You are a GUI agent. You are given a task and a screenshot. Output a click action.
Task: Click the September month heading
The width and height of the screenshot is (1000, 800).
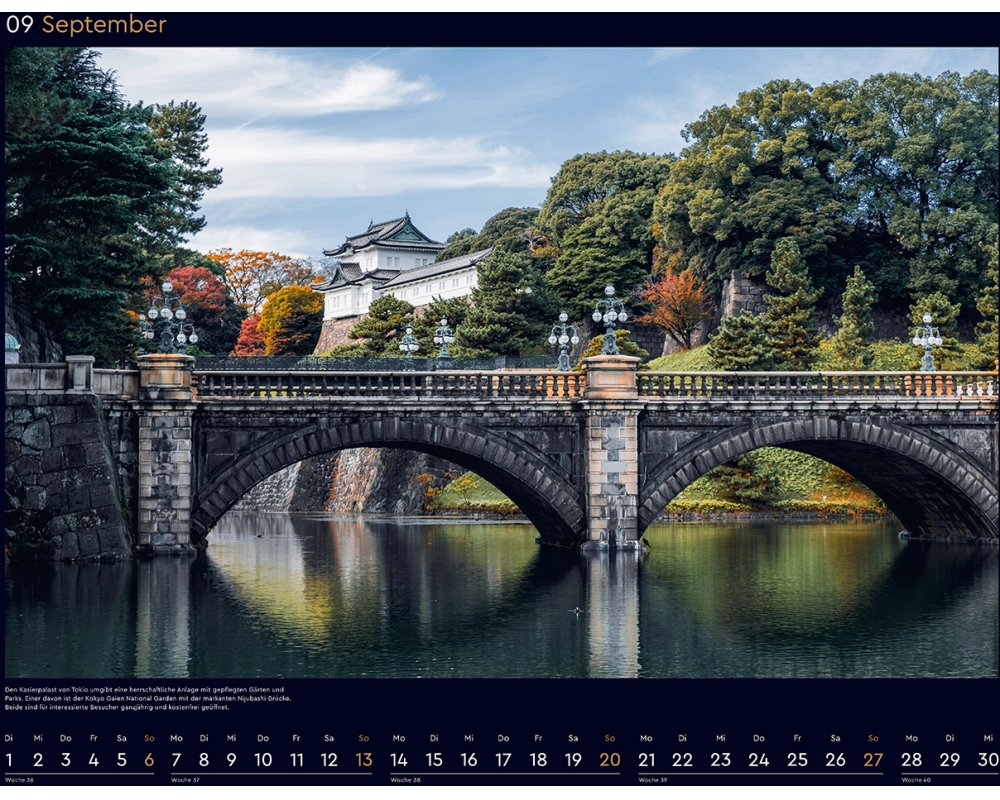pyautogui.click(x=104, y=25)
